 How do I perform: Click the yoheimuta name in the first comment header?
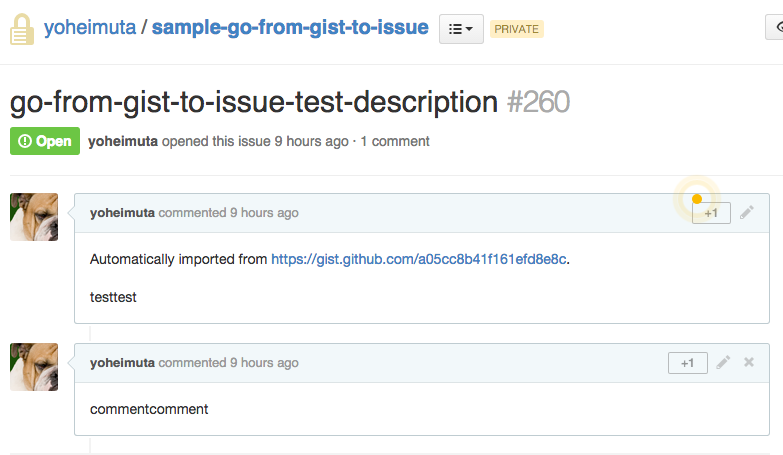[122, 213]
